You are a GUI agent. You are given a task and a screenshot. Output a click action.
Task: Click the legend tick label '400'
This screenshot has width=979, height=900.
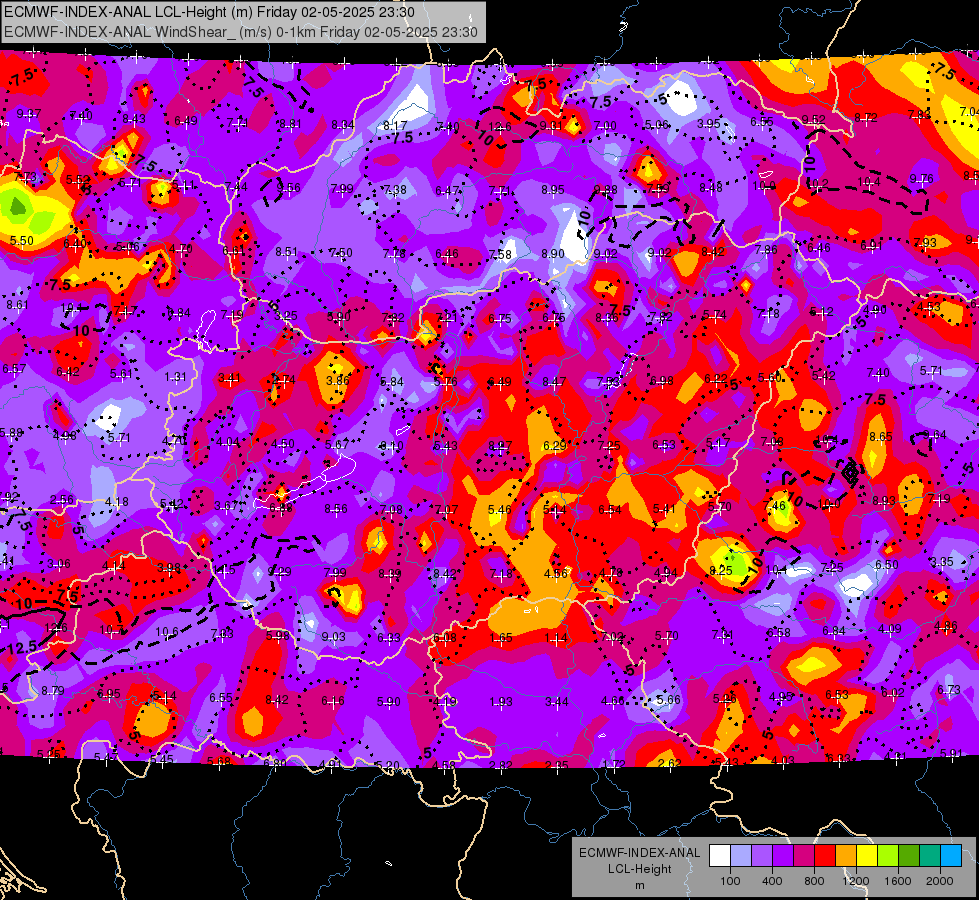pyautogui.click(x=772, y=881)
